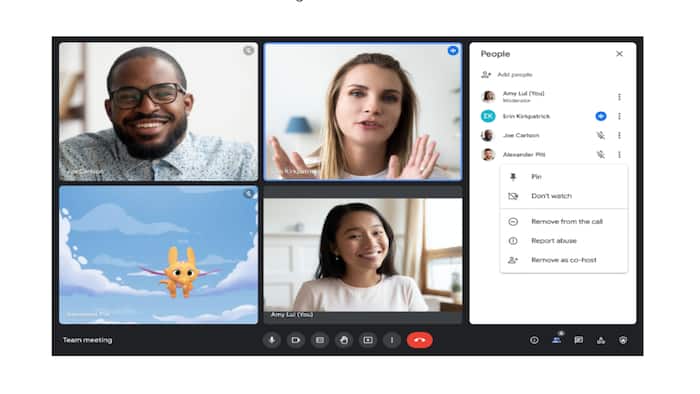700x394 pixels.
Task: Close the People panel
Action: pyautogui.click(x=619, y=54)
